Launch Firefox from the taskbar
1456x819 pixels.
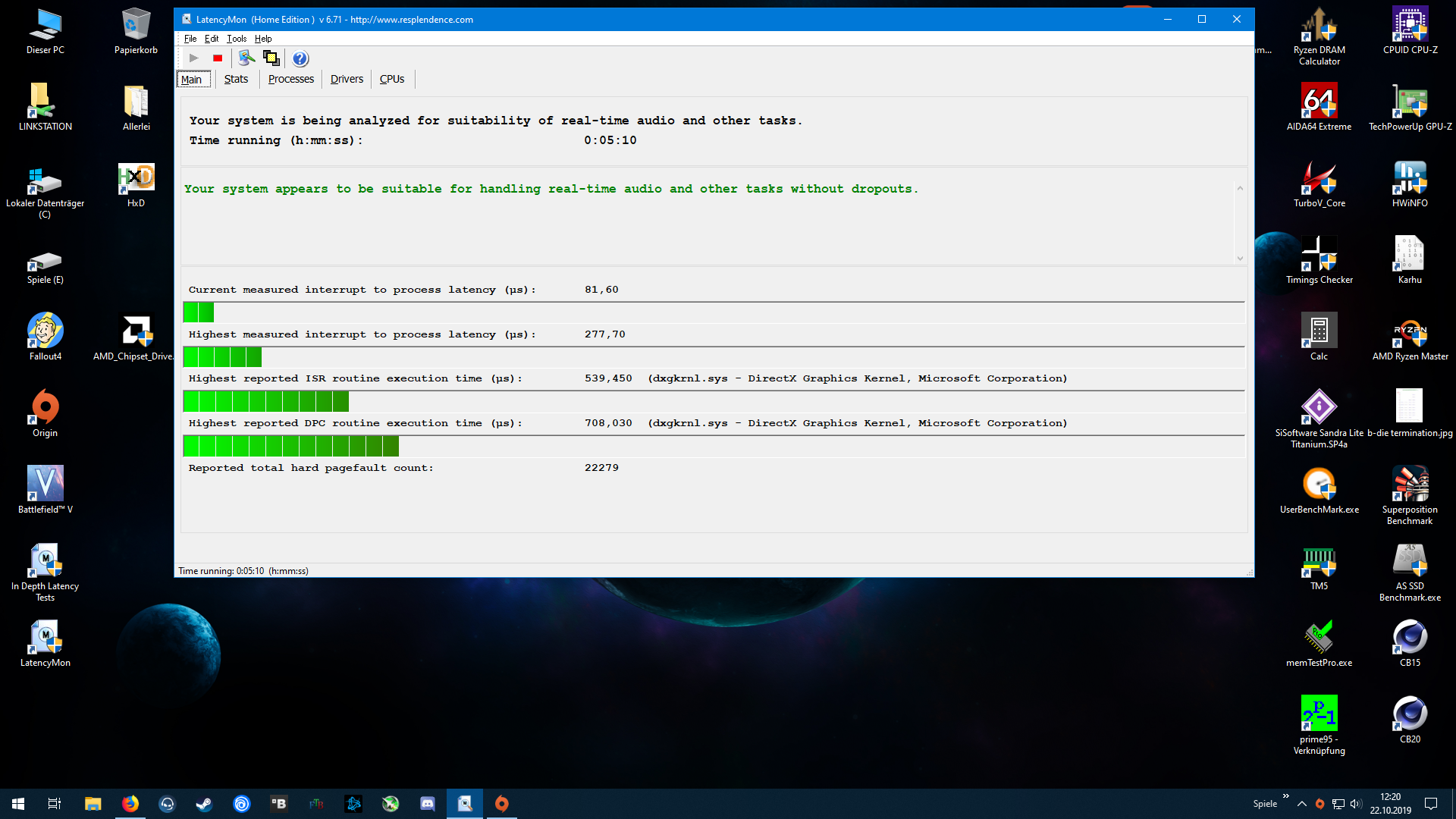130,804
